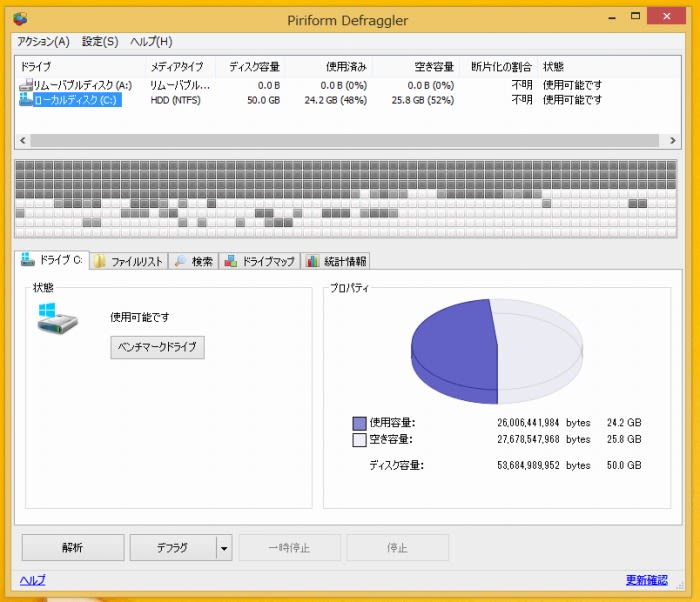
Task: Open the ファイルリスト tab
Action: point(128,261)
